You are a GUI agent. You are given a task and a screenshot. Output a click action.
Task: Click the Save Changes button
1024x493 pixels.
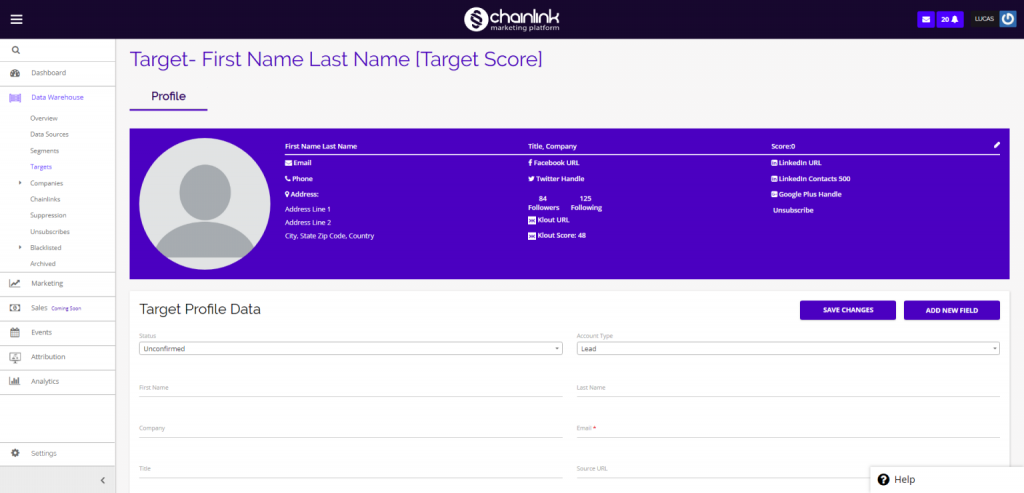848,310
